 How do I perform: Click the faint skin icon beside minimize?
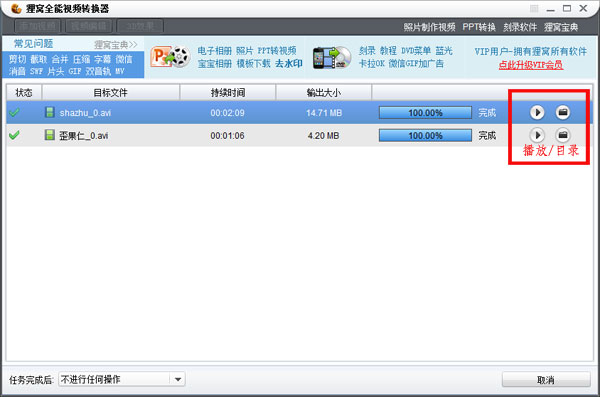534,8
